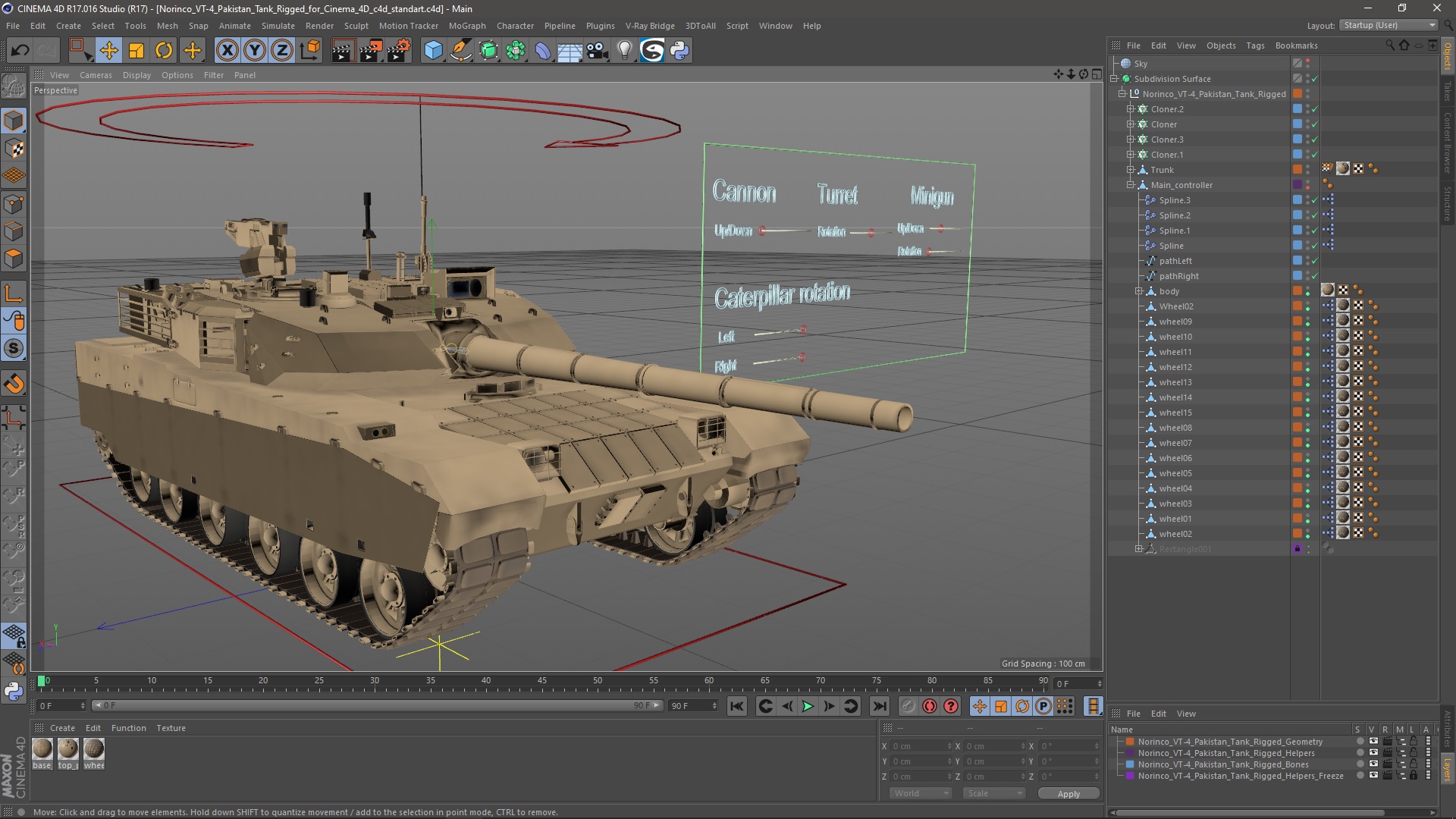Toggle visibility dots for Sky object
1456x819 pixels.
tap(1308, 64)
